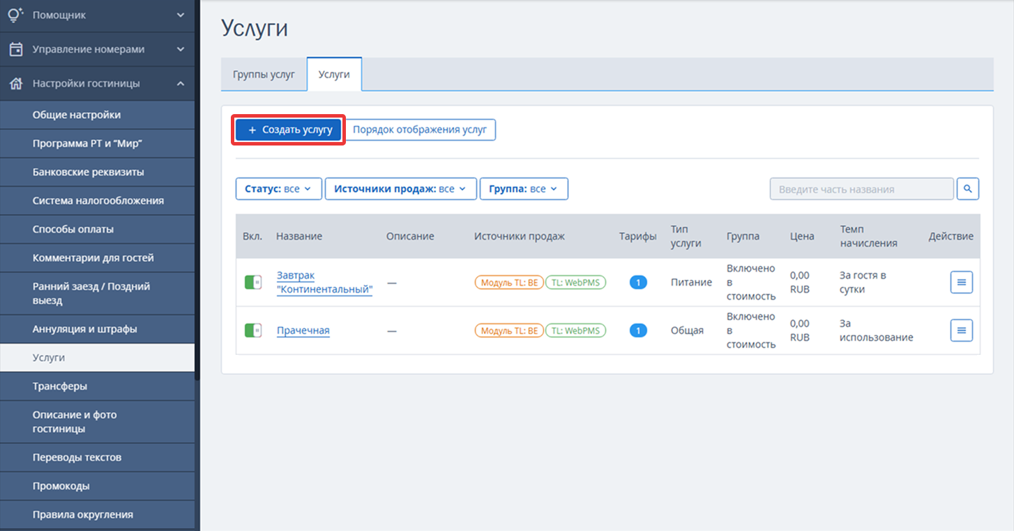The height and width of the screenshot is (531, 1014).
Task: Collapse the Настройки гостиницы chevron
Action: tap(180, 83)
